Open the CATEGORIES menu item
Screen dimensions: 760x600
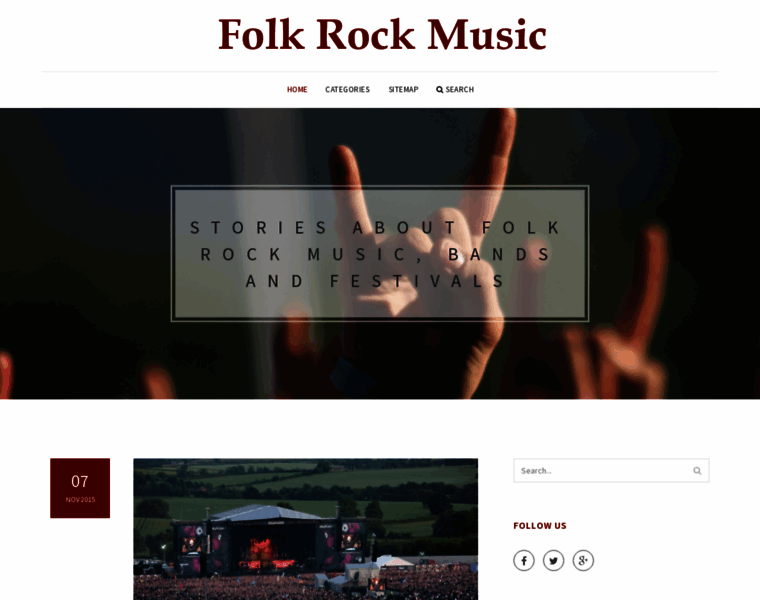pos(347,90)
